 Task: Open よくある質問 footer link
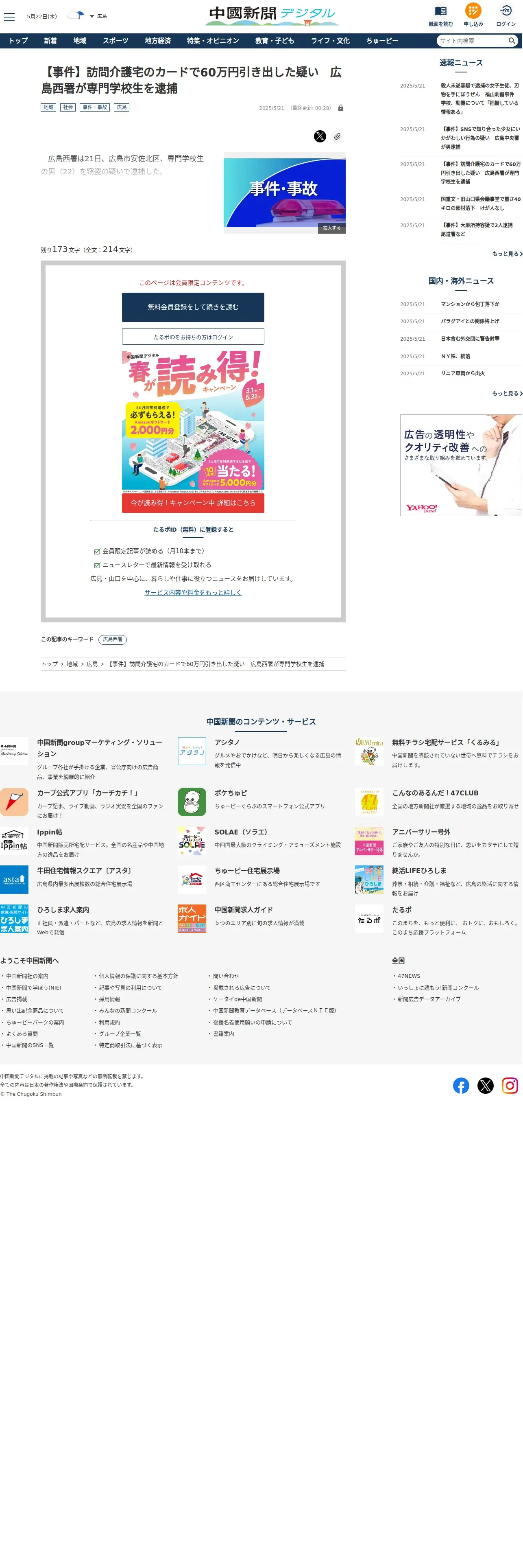[22, 1034]
